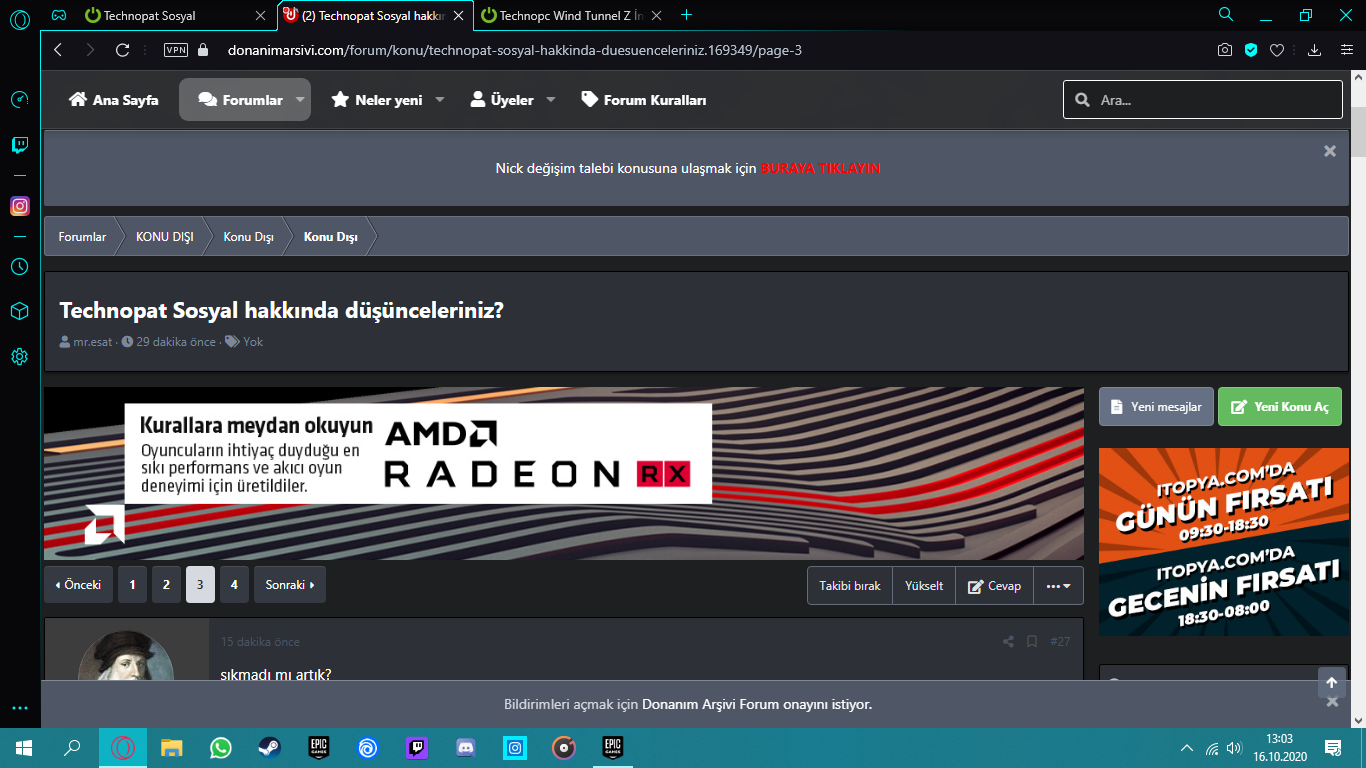This screenshot has width=1366, height=768.
Task: Open Forum Kuralları page
Action: [644, 100]
